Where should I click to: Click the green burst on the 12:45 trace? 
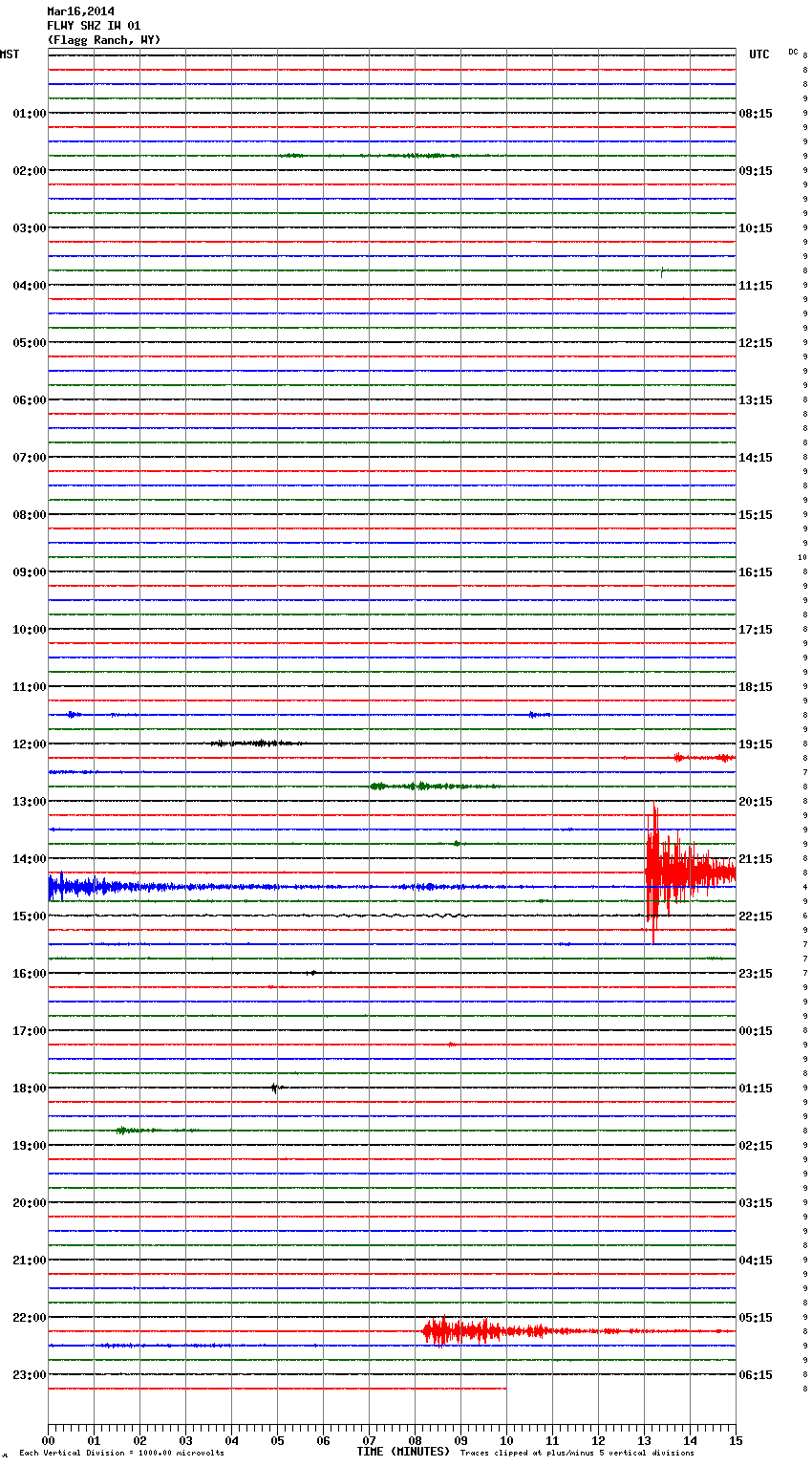(435, 787)
